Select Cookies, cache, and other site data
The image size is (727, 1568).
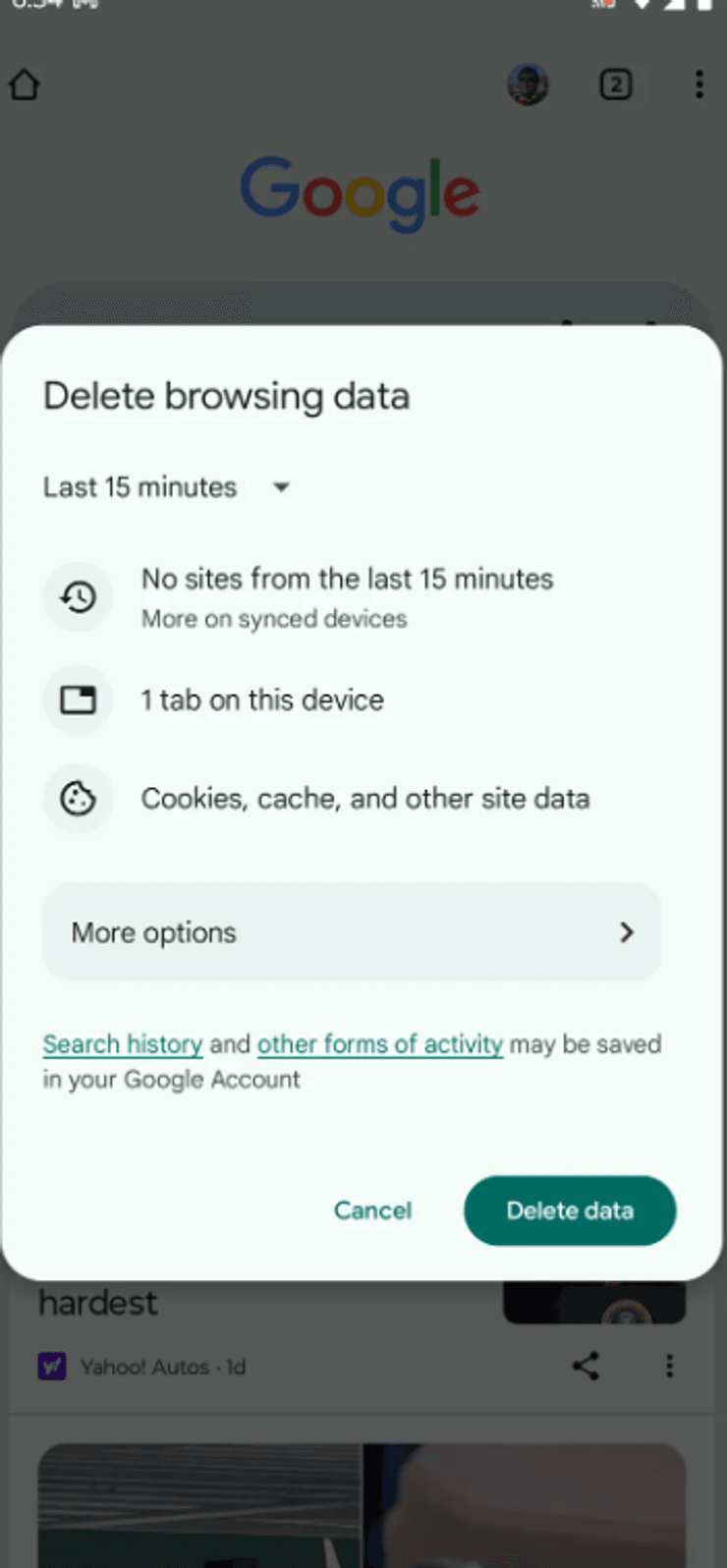click(x=366, y=798)
